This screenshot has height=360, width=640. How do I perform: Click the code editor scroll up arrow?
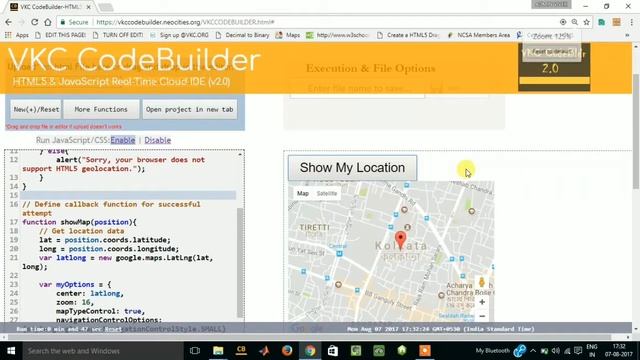[240, 154]
